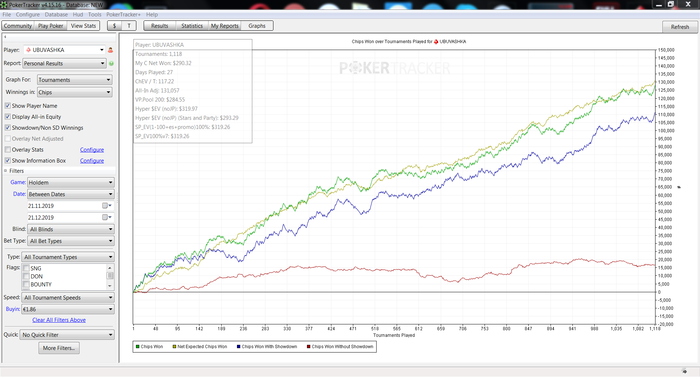Switch to the Play Poker tab
The image size is (700, 377).
click(x=50, y=26)
